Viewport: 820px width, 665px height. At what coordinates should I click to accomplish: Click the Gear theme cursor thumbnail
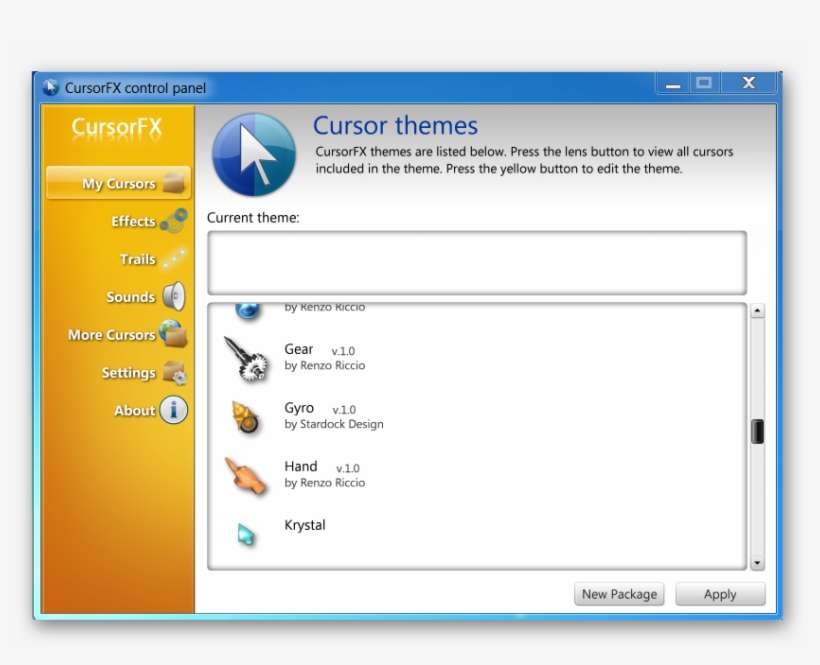pyautogui.click(x=247, y=362)
